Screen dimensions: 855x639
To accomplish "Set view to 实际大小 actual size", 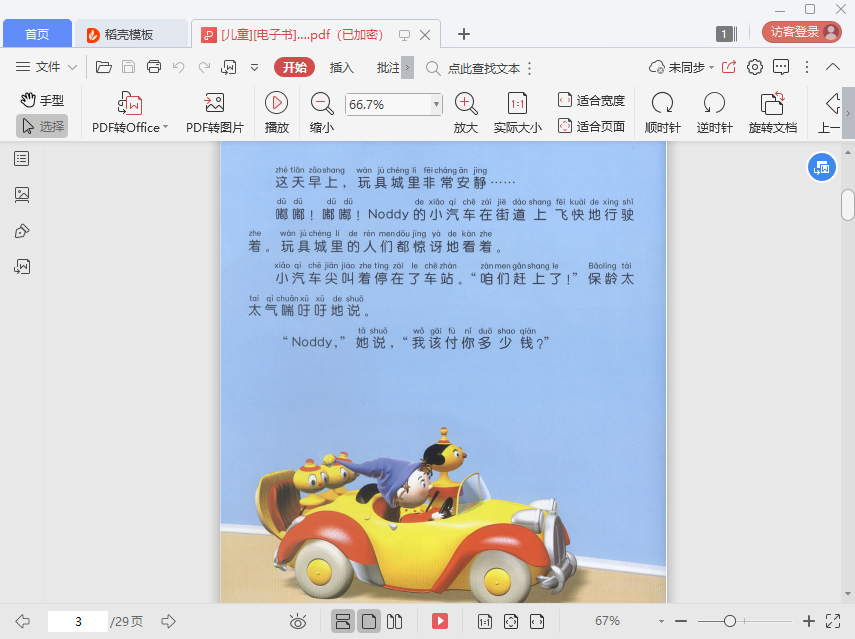I will (x=517, y=113).
